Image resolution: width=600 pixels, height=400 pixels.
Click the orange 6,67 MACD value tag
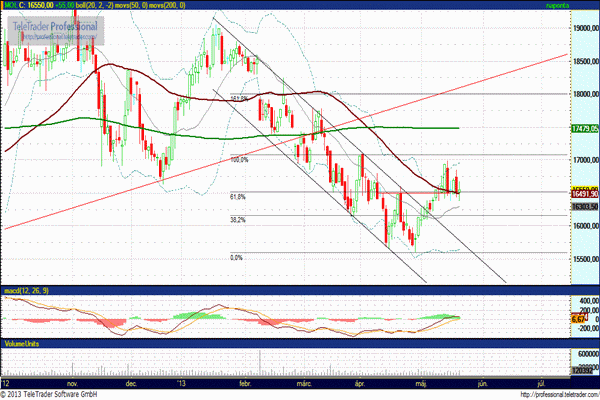578,319
